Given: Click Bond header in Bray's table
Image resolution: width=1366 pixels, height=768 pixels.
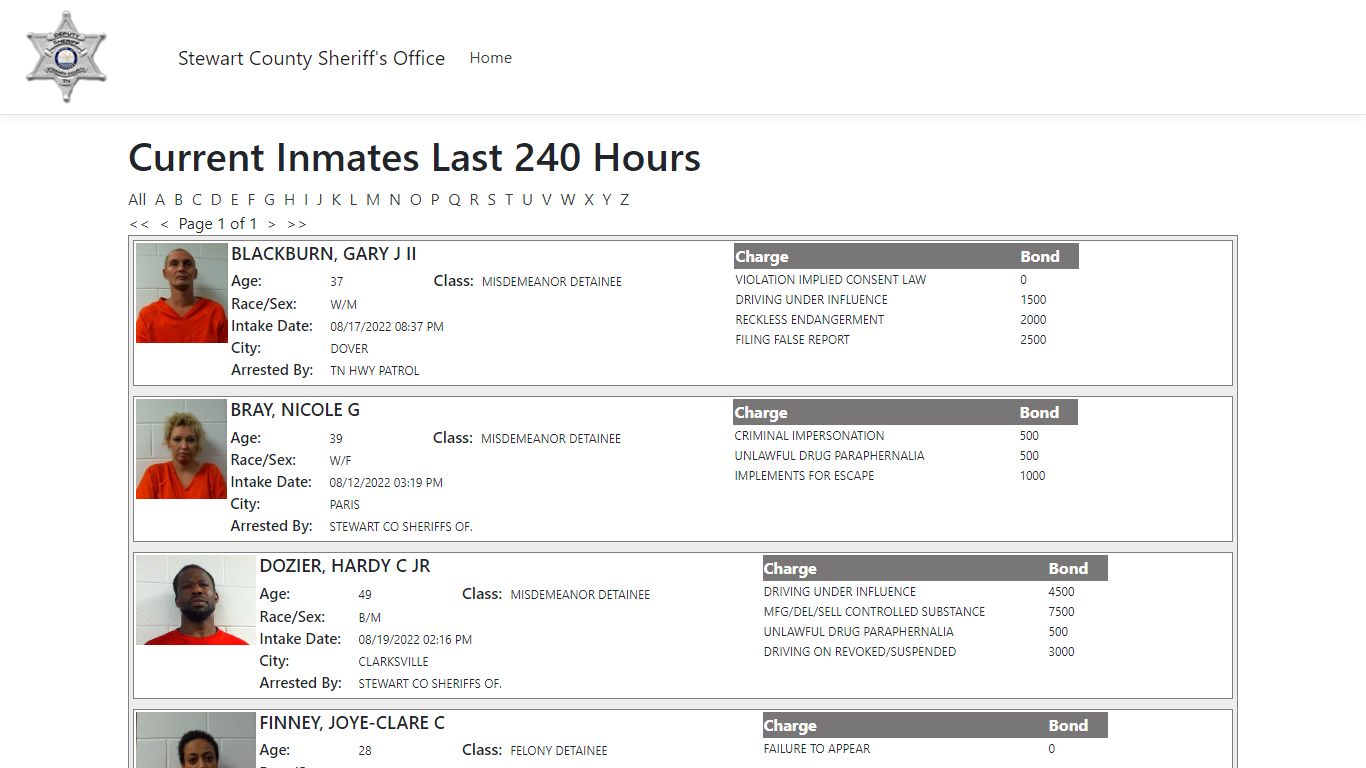Looking at the screenshot, I should click(1039, 413).
